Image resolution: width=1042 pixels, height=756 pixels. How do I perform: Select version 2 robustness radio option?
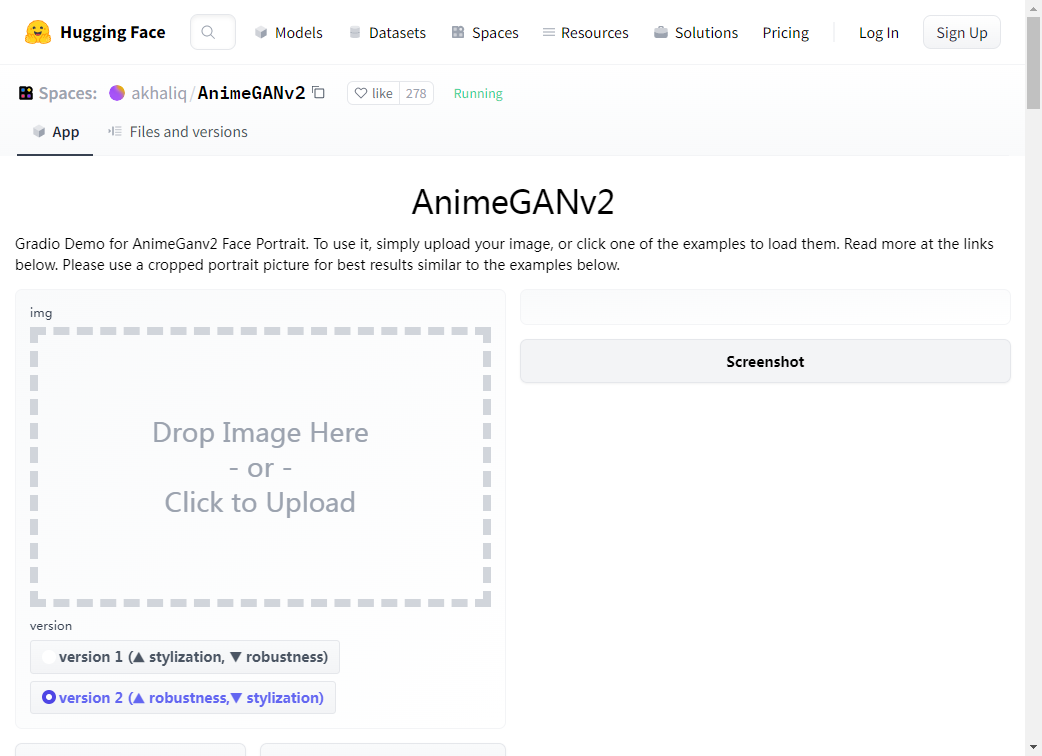click(183, 698)
